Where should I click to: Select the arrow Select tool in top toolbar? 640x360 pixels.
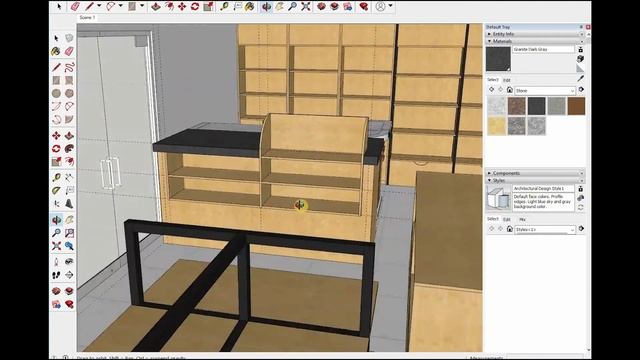click(59, 6)
